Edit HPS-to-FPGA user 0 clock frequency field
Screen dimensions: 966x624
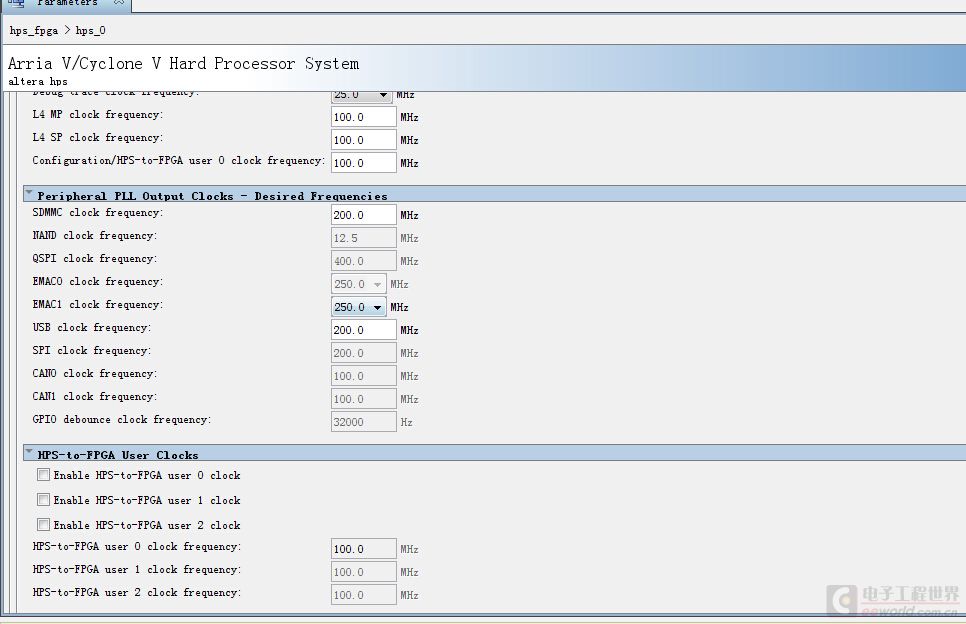click(x=363, y=549)
